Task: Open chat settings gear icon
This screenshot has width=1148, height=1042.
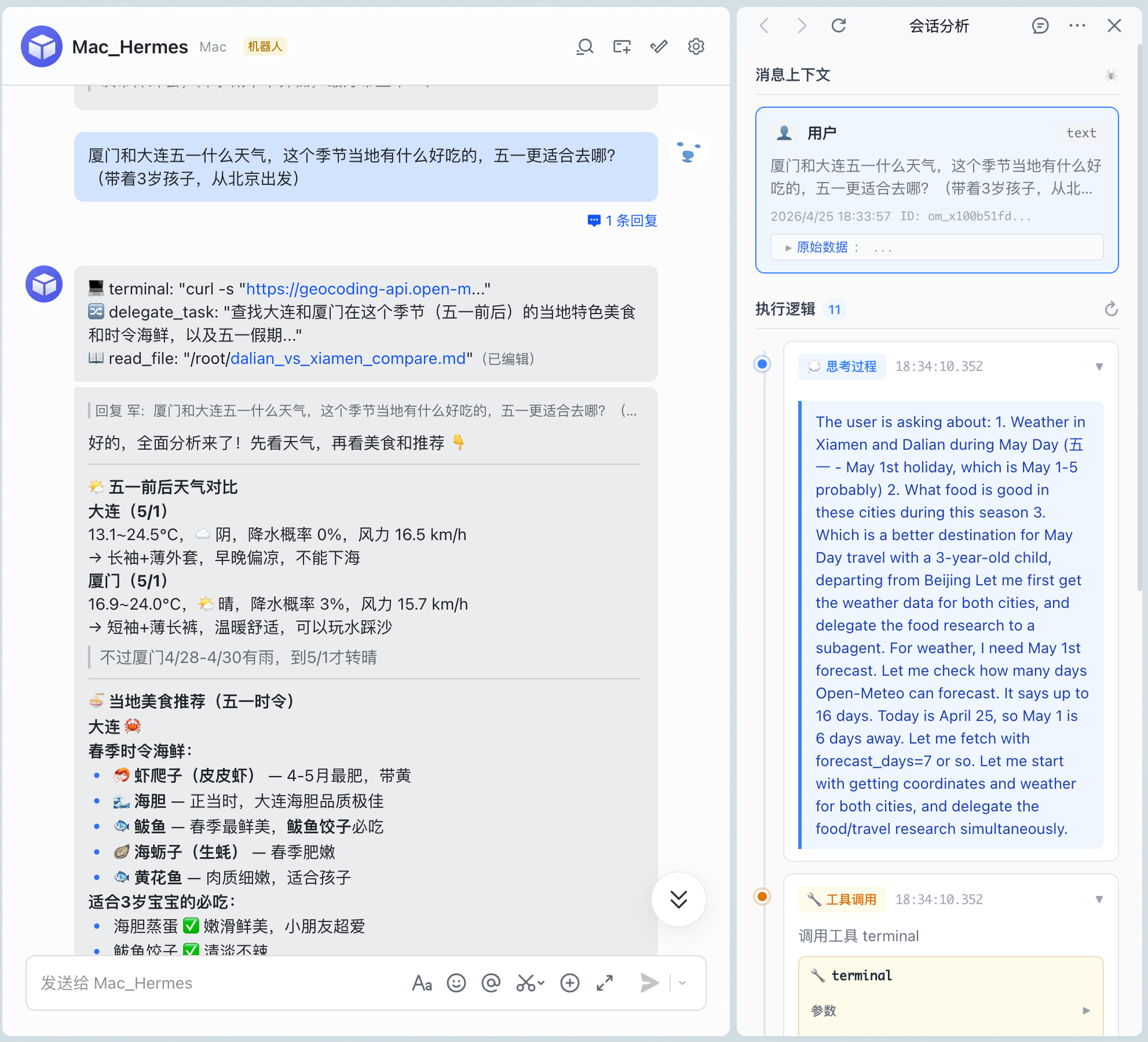Action: pos(695,47)
